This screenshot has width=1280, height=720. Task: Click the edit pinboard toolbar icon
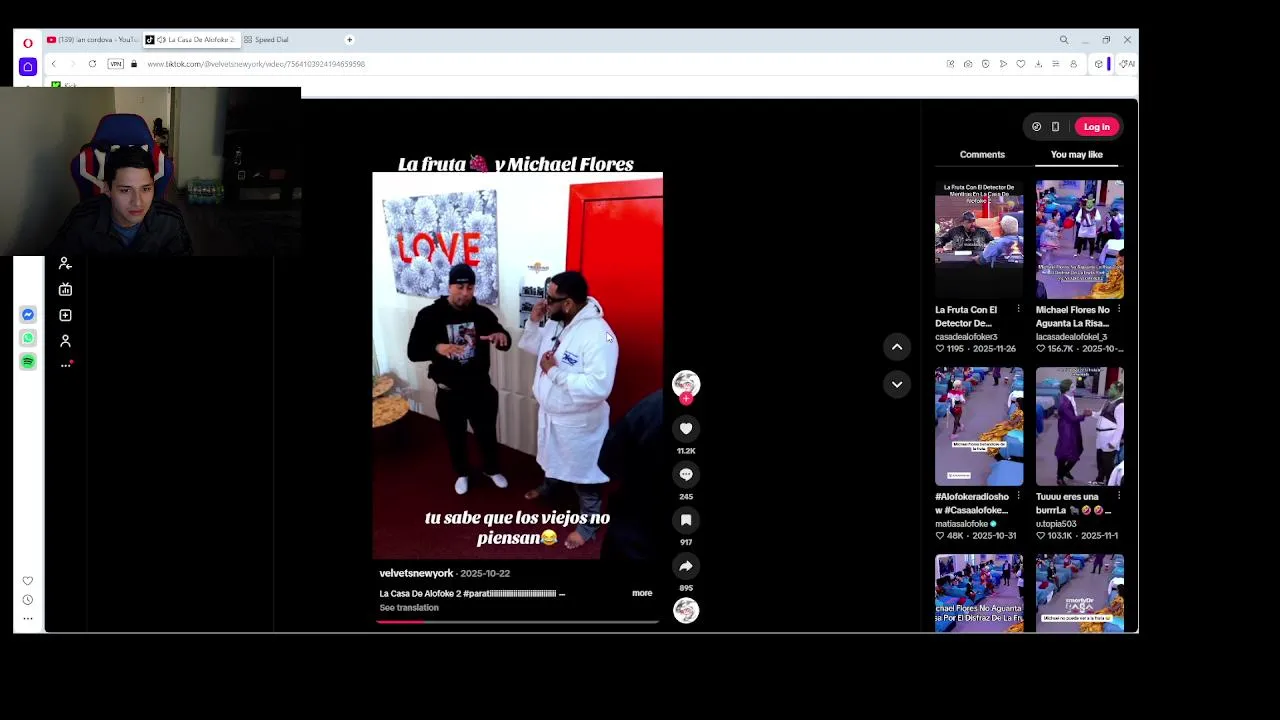click(950, 64)
